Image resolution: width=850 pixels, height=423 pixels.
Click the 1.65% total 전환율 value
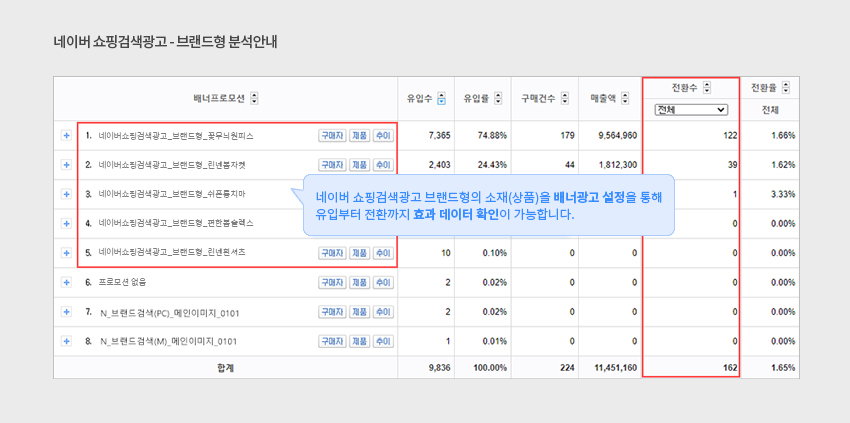(x=783, y=368)
